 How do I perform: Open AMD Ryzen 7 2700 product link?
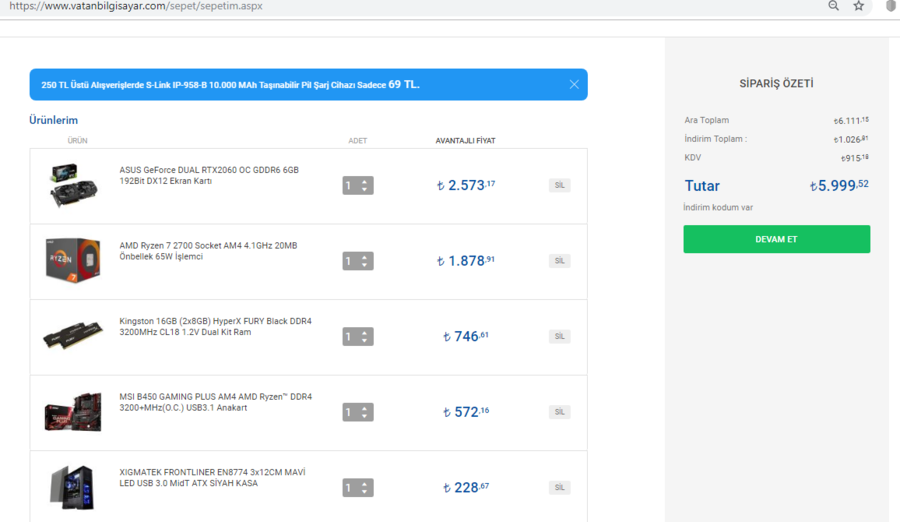208,251
